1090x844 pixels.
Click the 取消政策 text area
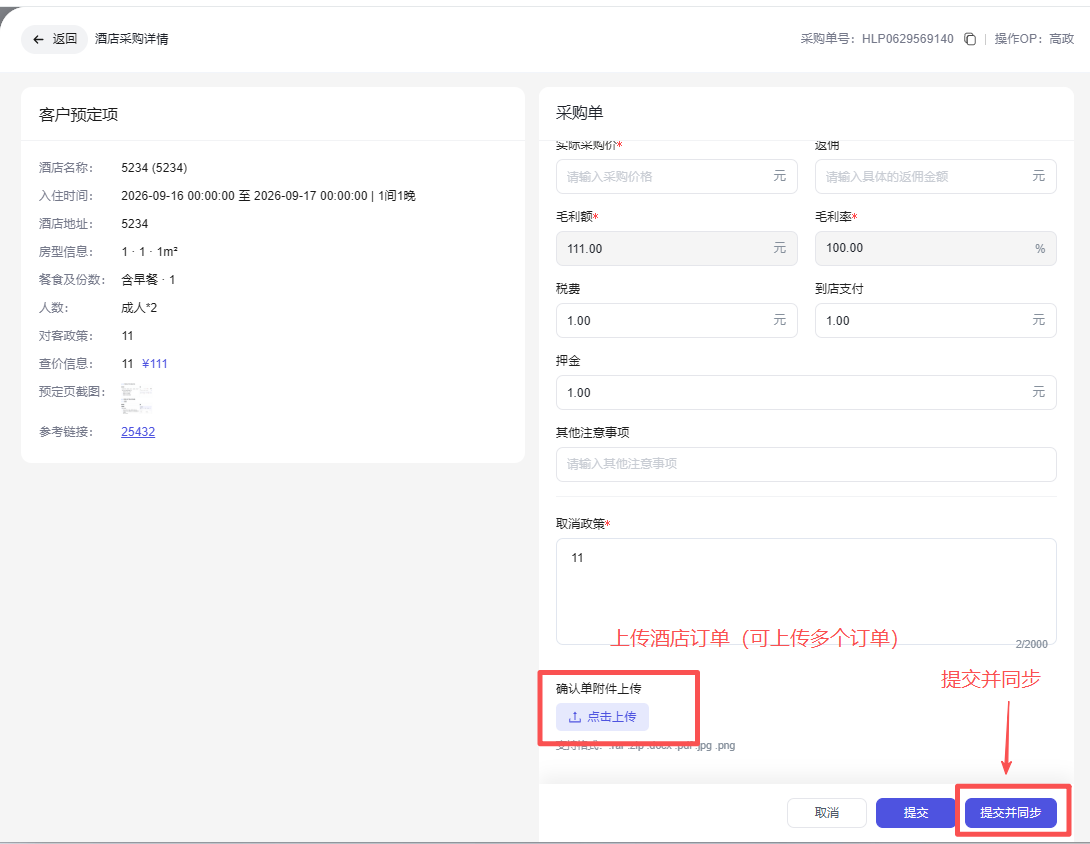pos(806,592)
